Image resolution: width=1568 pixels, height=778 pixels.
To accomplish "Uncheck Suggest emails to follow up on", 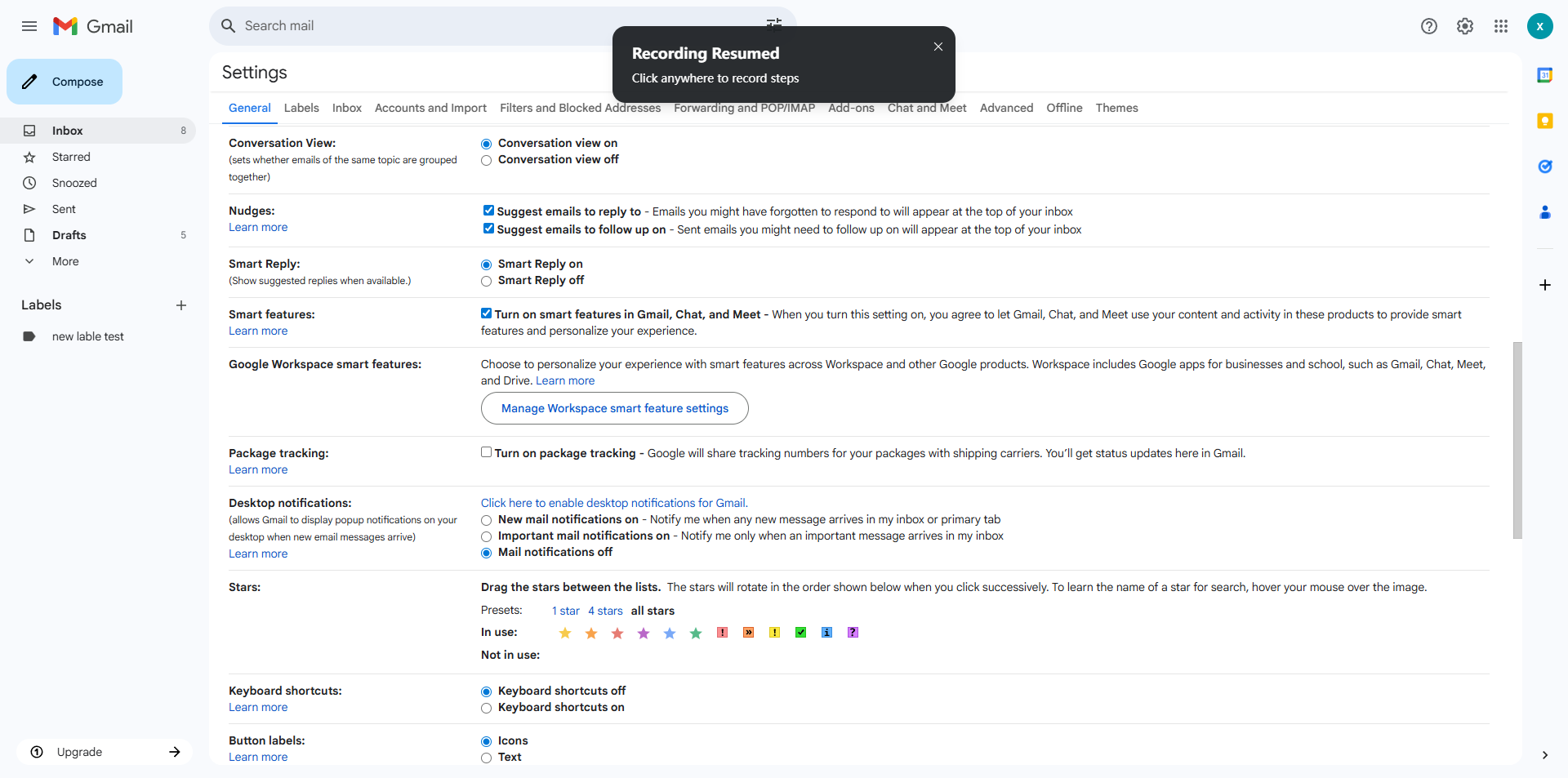I will (488, 229).
